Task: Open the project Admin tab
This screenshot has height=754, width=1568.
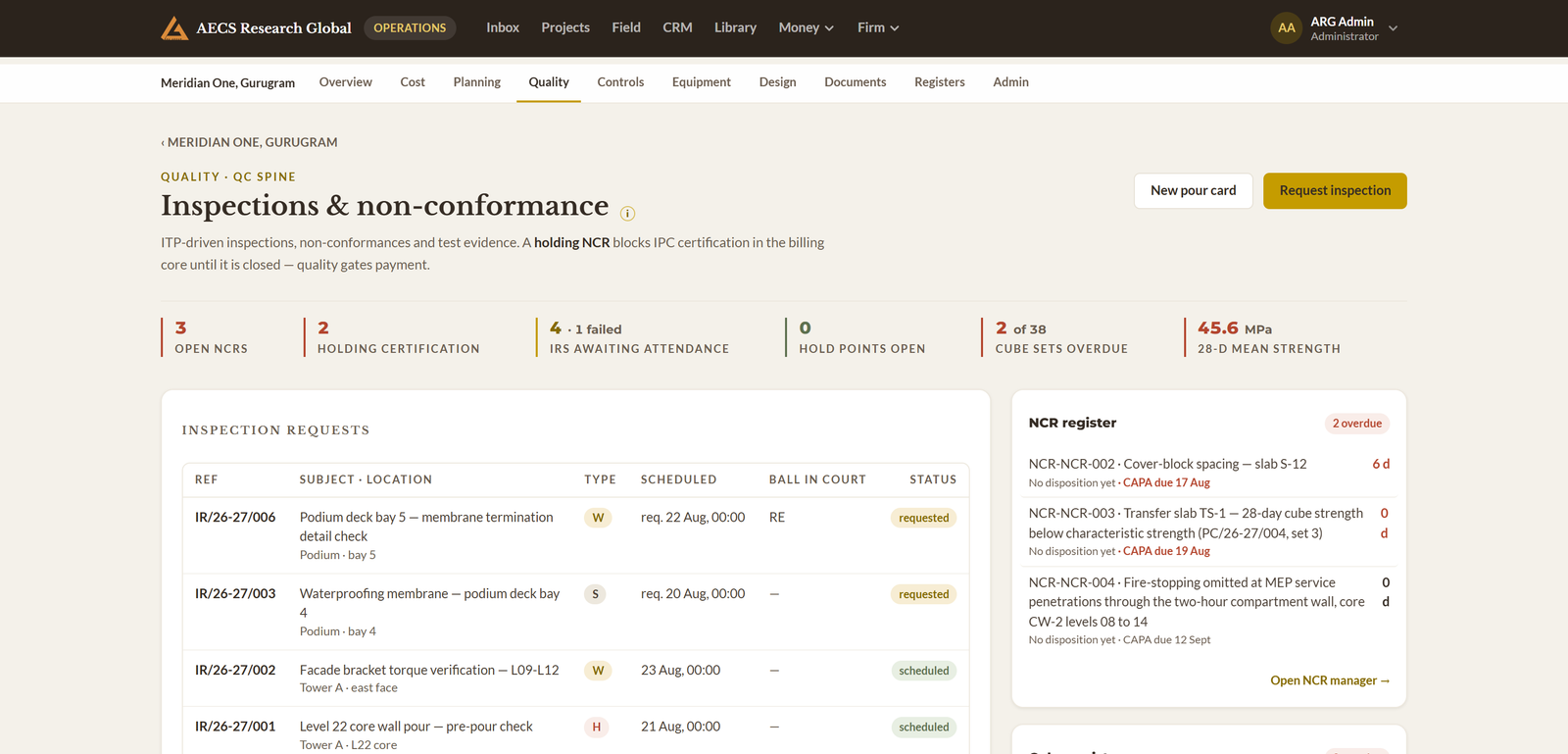Action: click(x=1011, y=82)
